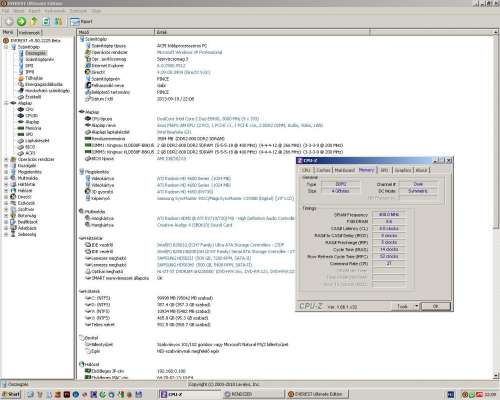
Task: Switch to CPU-Z taskbar button
Action: coord(190,394)
